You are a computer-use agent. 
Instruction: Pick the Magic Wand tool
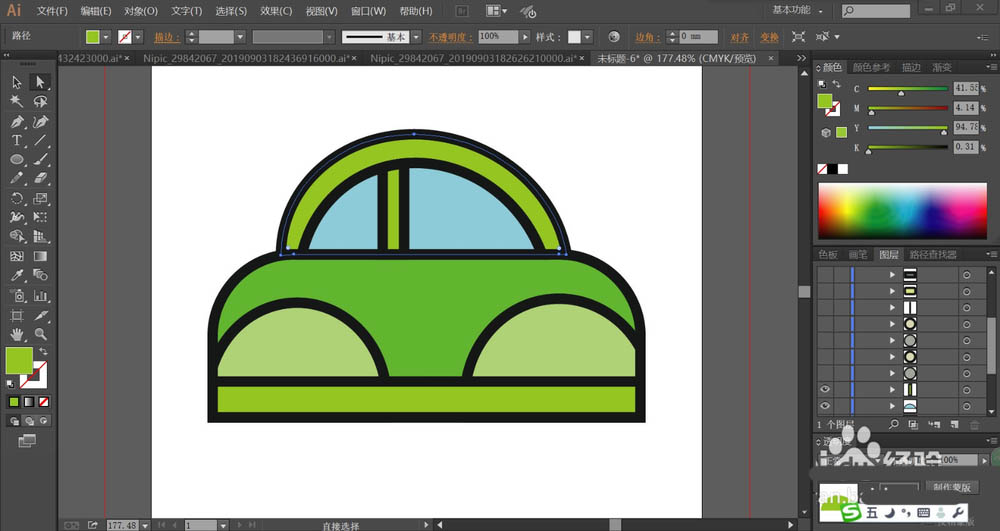(17, 101)
